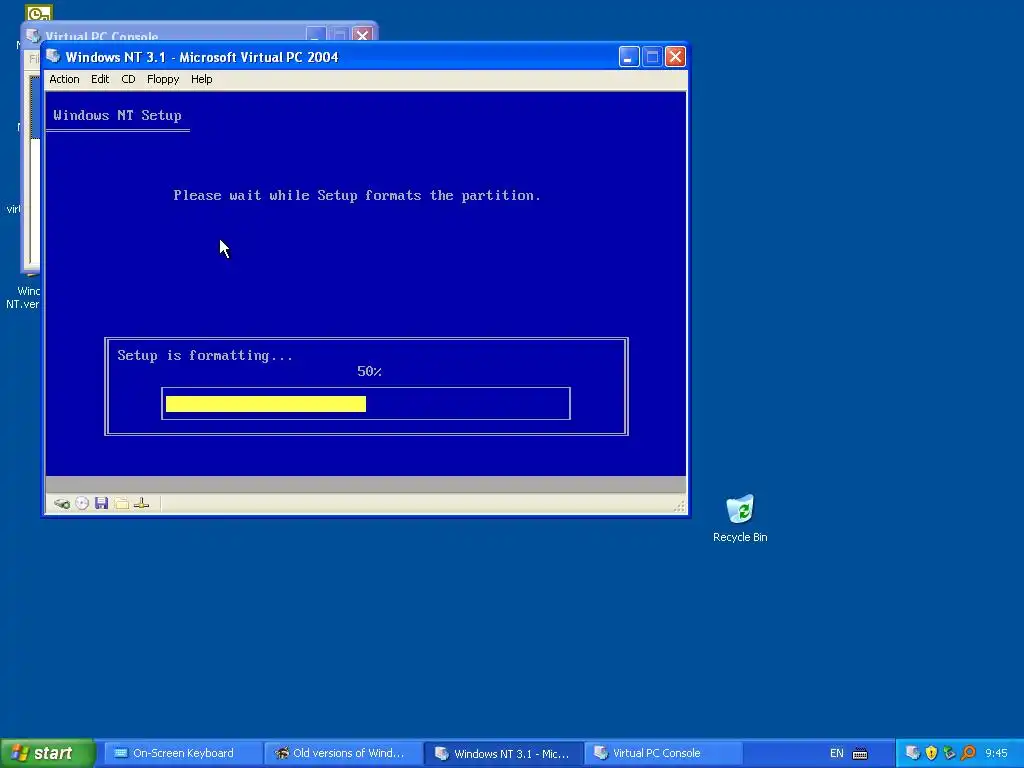1024x768 pixels.
Task: Click the 'Windows NT Setup' heading
Action: tap(118, 116)
